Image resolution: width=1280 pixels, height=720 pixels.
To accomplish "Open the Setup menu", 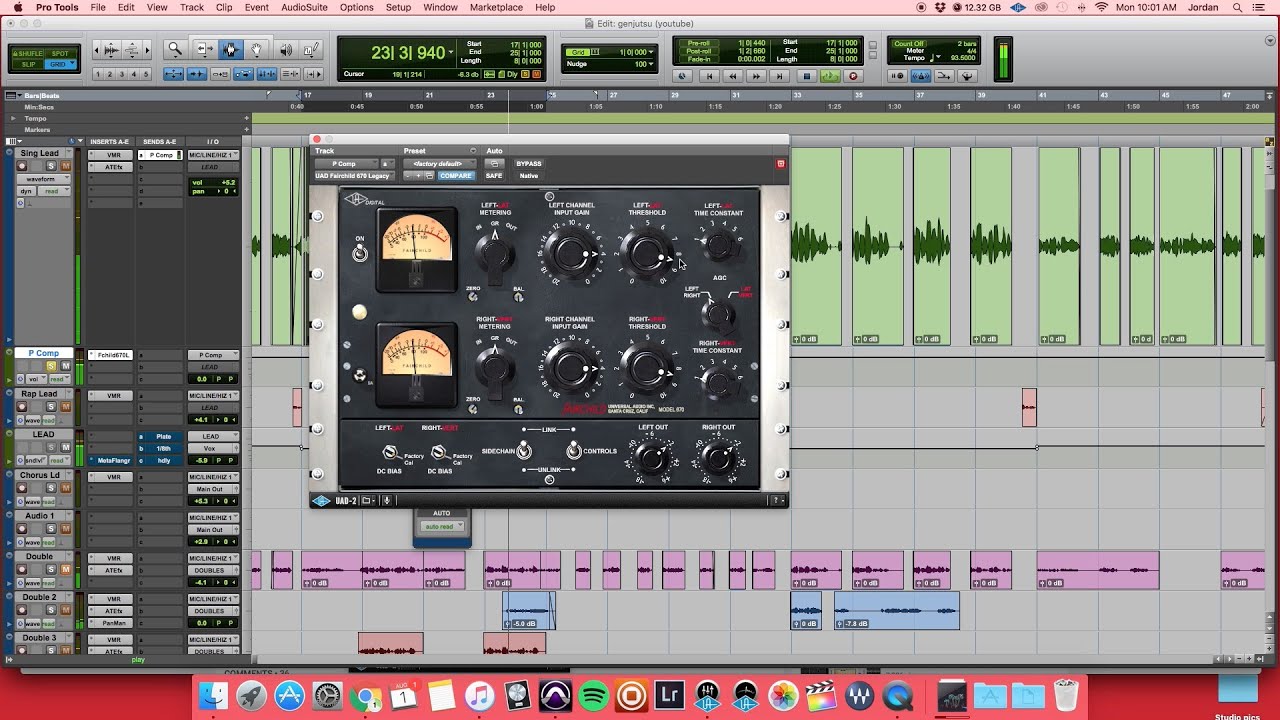I will pyautogui.click(x=398, y=7).
